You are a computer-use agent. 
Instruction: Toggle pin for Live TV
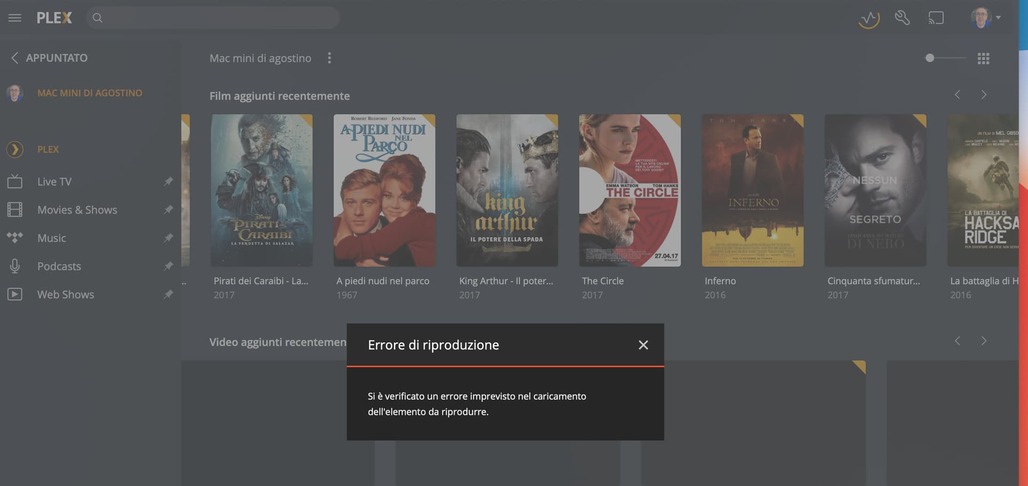click(x=168, y=182)
